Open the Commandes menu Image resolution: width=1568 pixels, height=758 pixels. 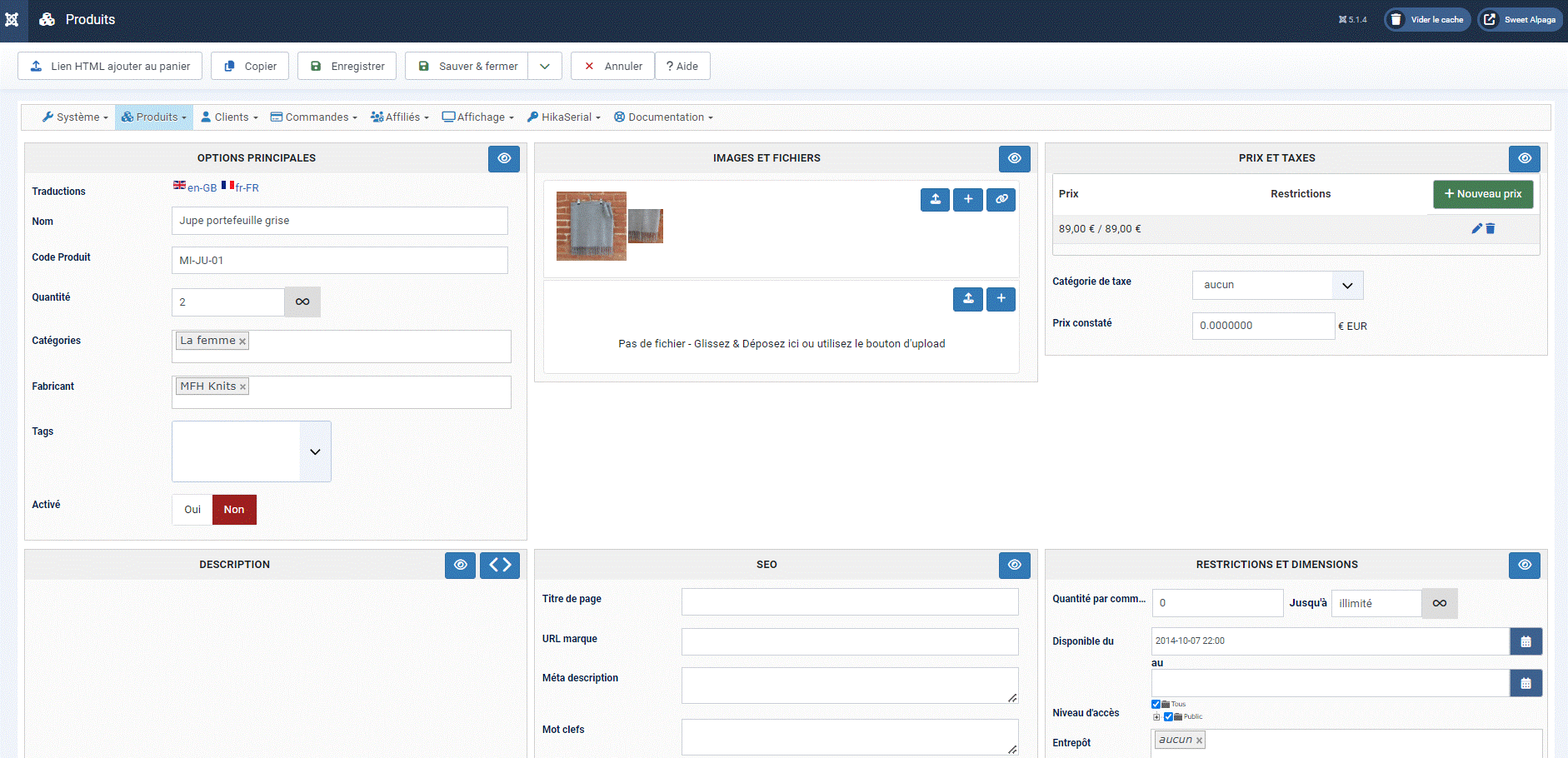[314, 117]
